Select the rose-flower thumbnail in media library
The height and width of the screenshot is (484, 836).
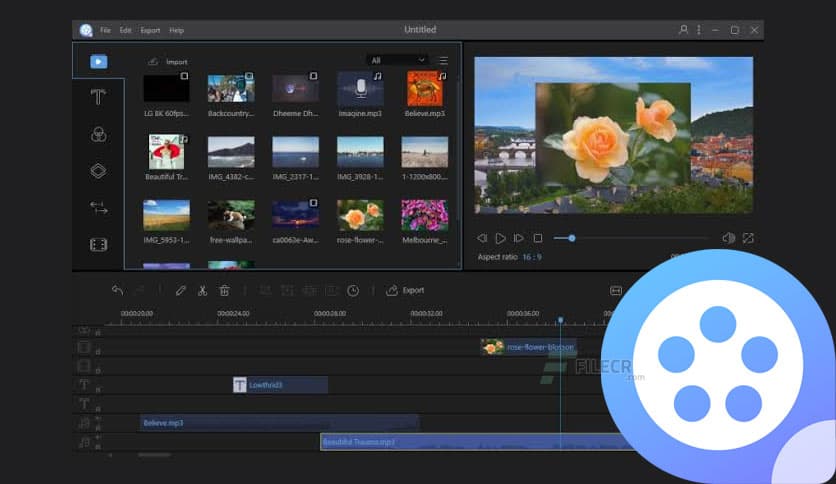pyautogui.click(x=360, y=215)
